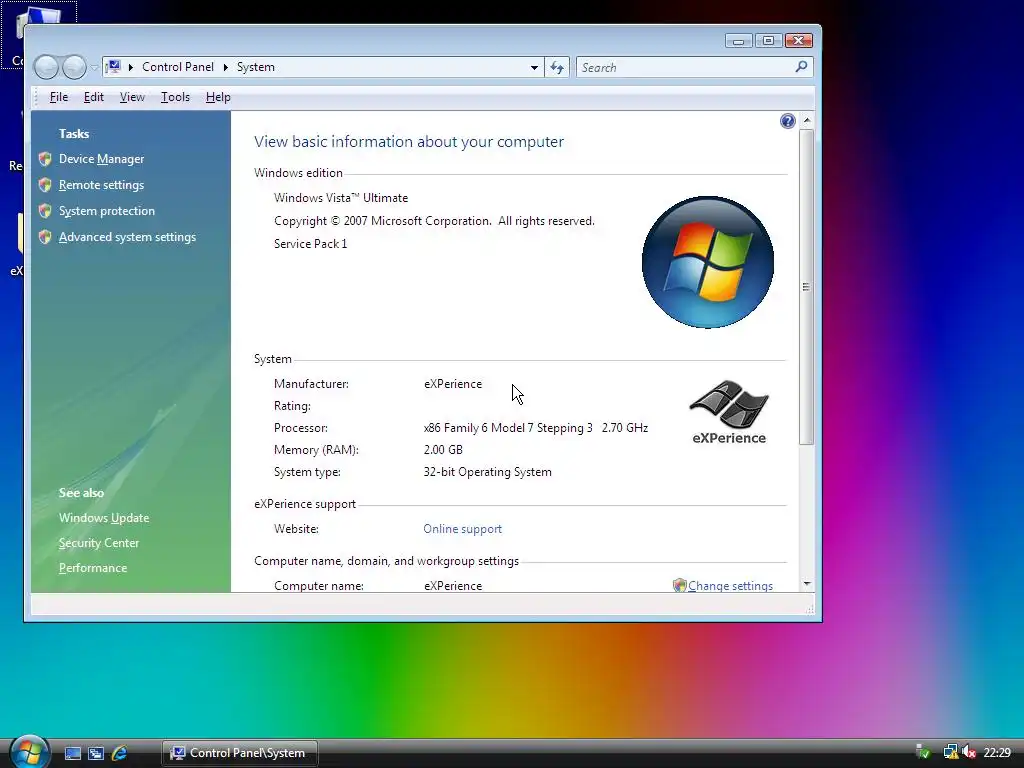Open the Tools menu
The width and height of the screenshot is (1024, 768).
tap(175, 97)
